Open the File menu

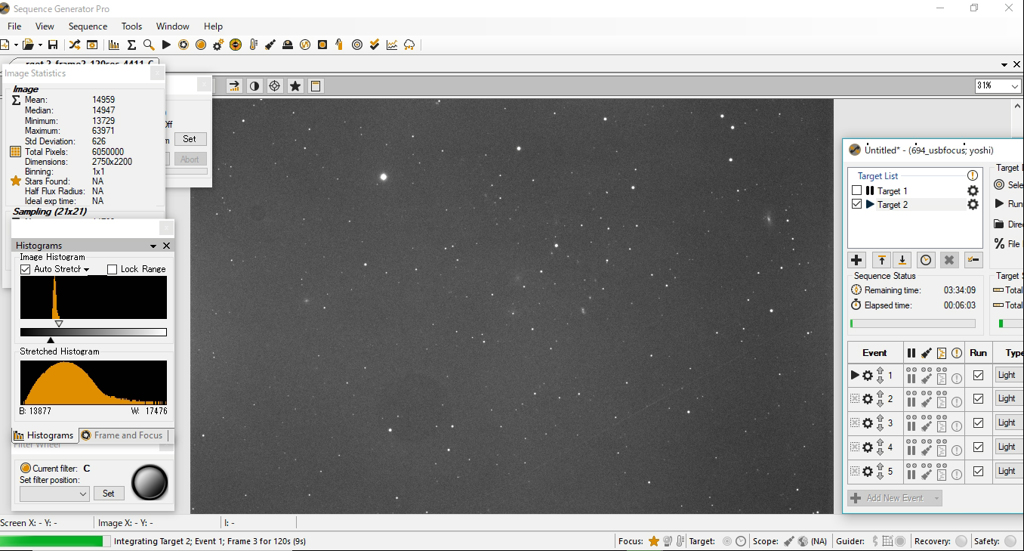14,26
